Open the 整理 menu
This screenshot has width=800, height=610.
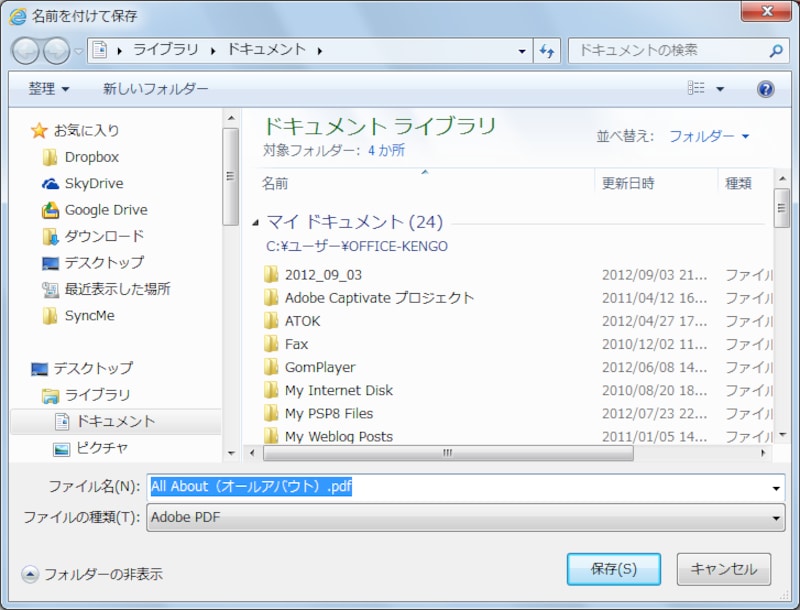click(x=44, y=89)
